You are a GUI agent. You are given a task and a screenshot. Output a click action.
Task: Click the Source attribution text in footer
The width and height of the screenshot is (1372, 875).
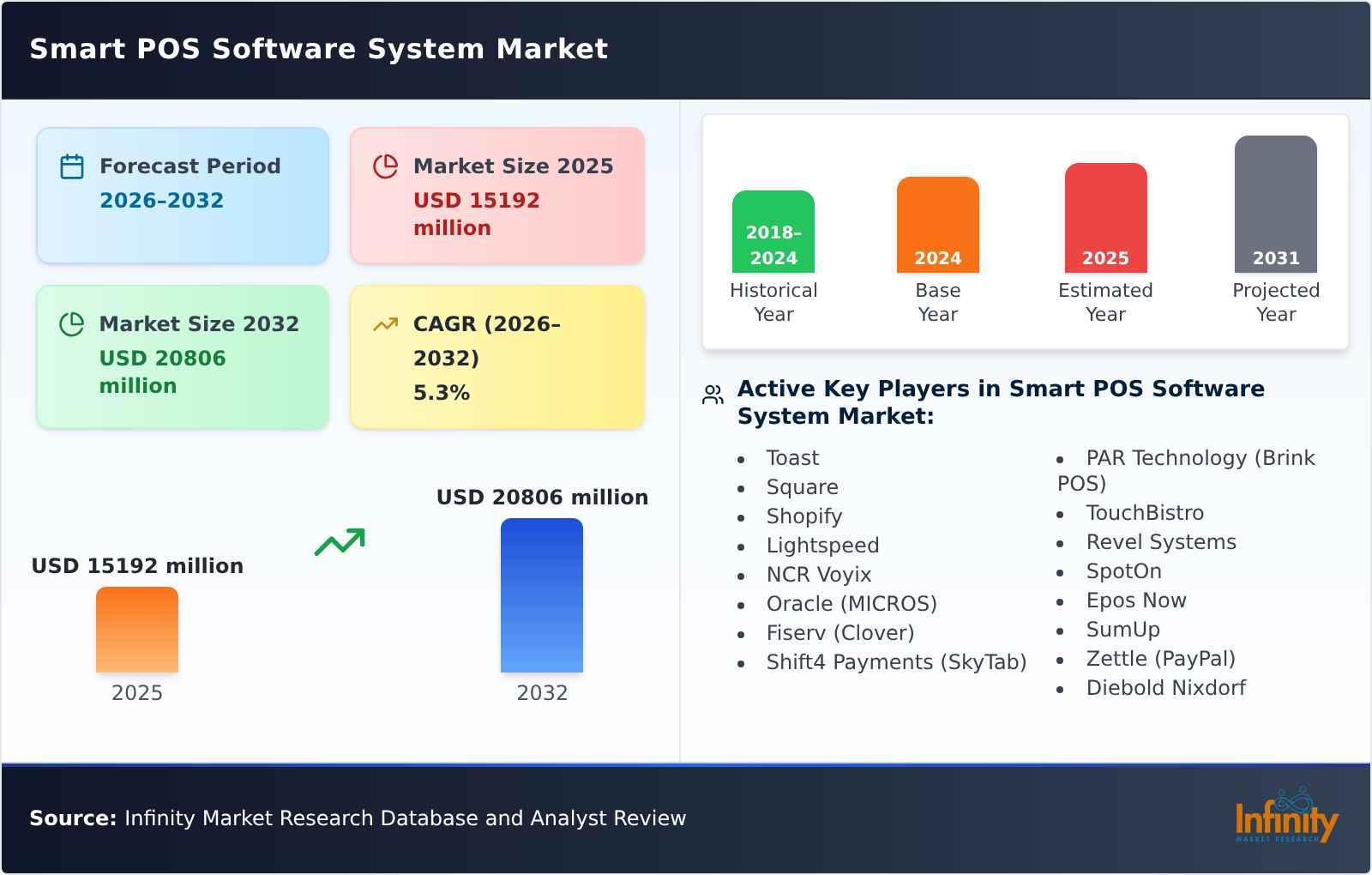[x=357, y=818]
